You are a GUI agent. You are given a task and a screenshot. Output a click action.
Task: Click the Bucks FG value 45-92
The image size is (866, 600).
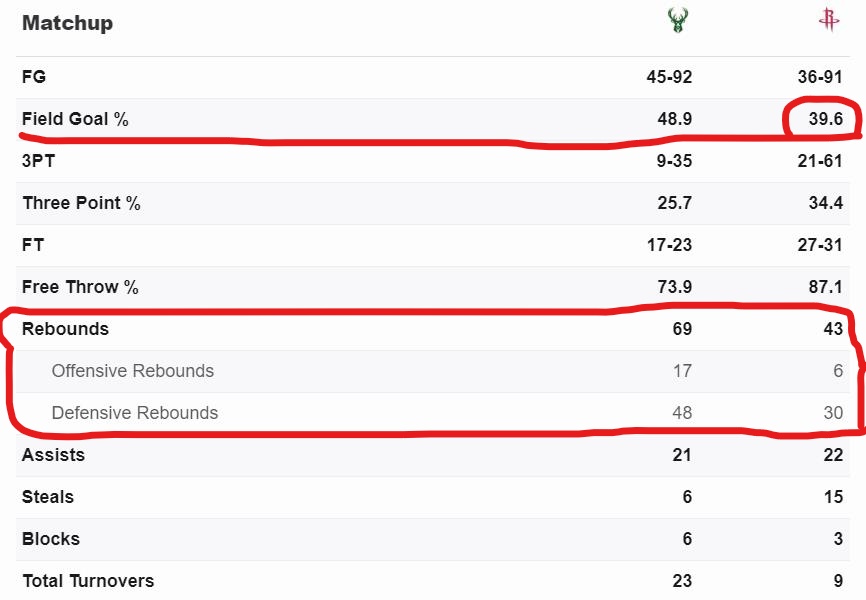click(669, 77)
